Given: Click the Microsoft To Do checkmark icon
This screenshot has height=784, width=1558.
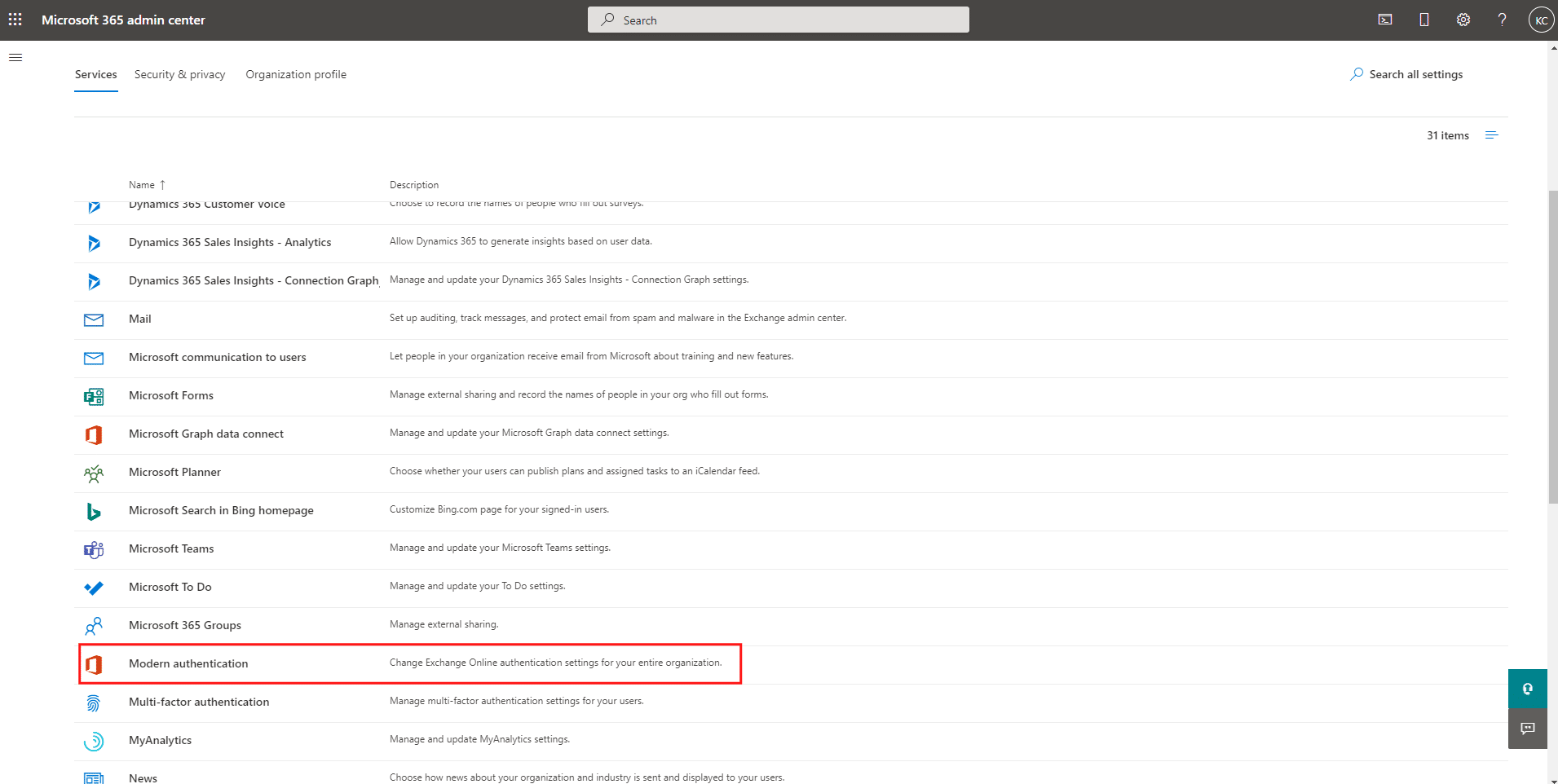Looking at the screenshot, I should (94, 588).
